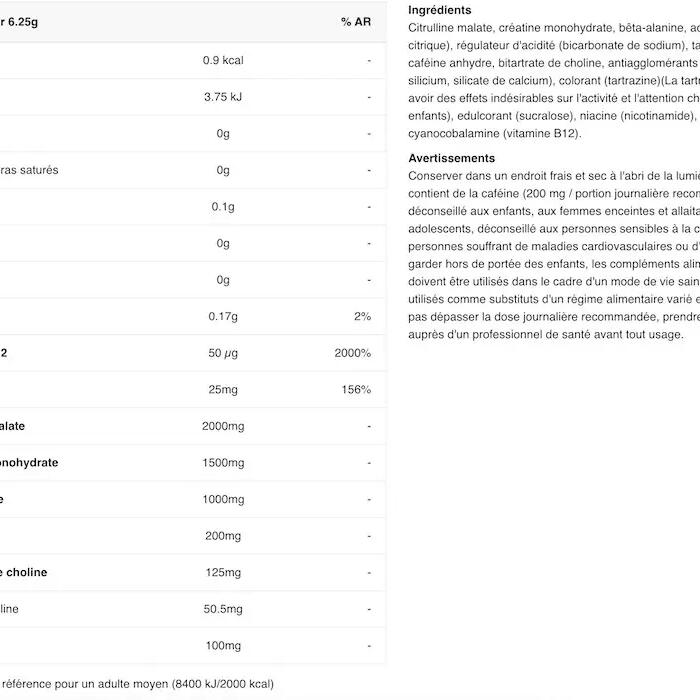The image size is (700, 700).
Task: Click the 1000mg amount cell
Action: pos(223,499)
